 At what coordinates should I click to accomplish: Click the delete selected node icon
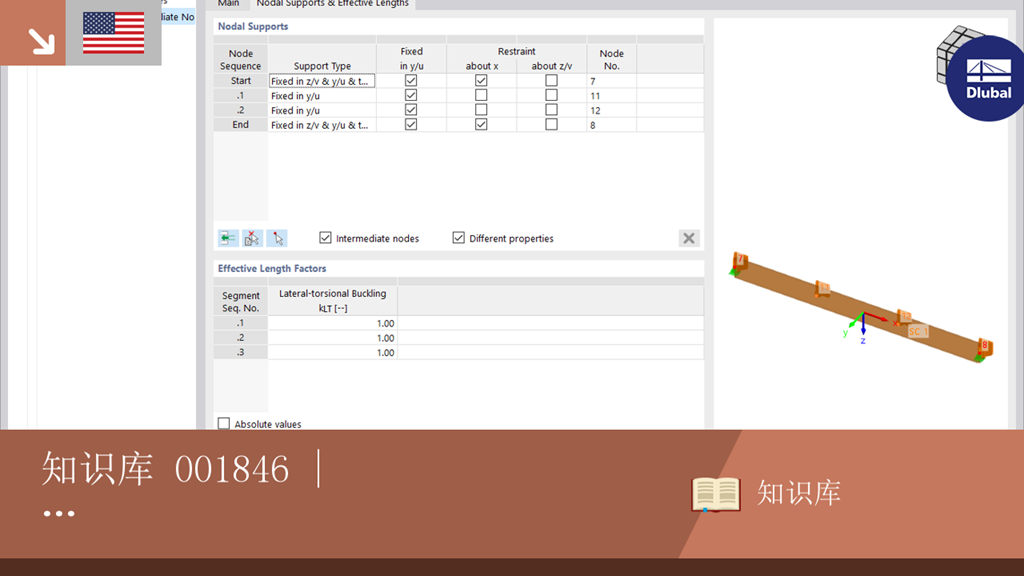click(253, 238)
